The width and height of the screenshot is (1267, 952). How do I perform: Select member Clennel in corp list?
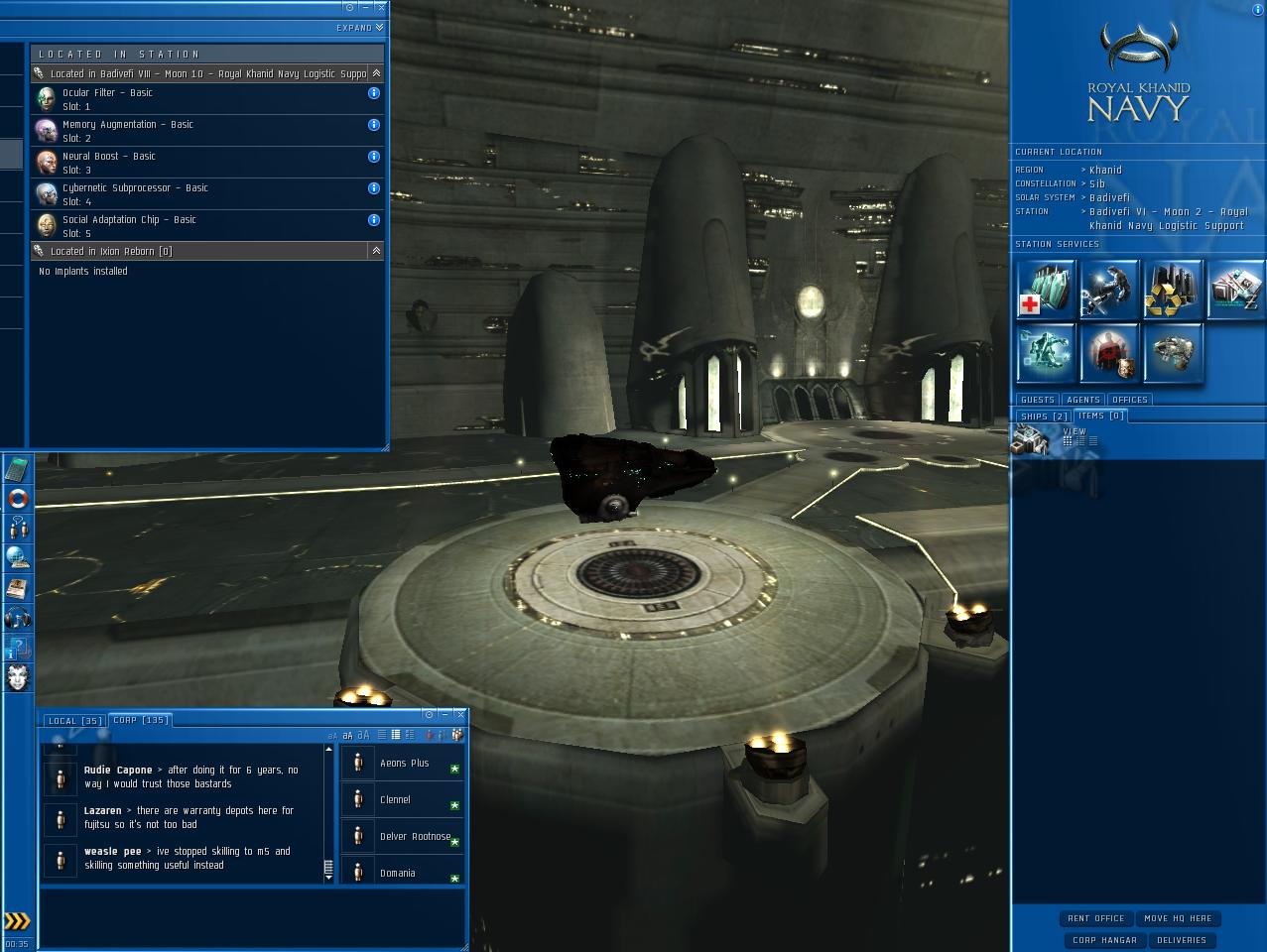[x=402, y=800]
